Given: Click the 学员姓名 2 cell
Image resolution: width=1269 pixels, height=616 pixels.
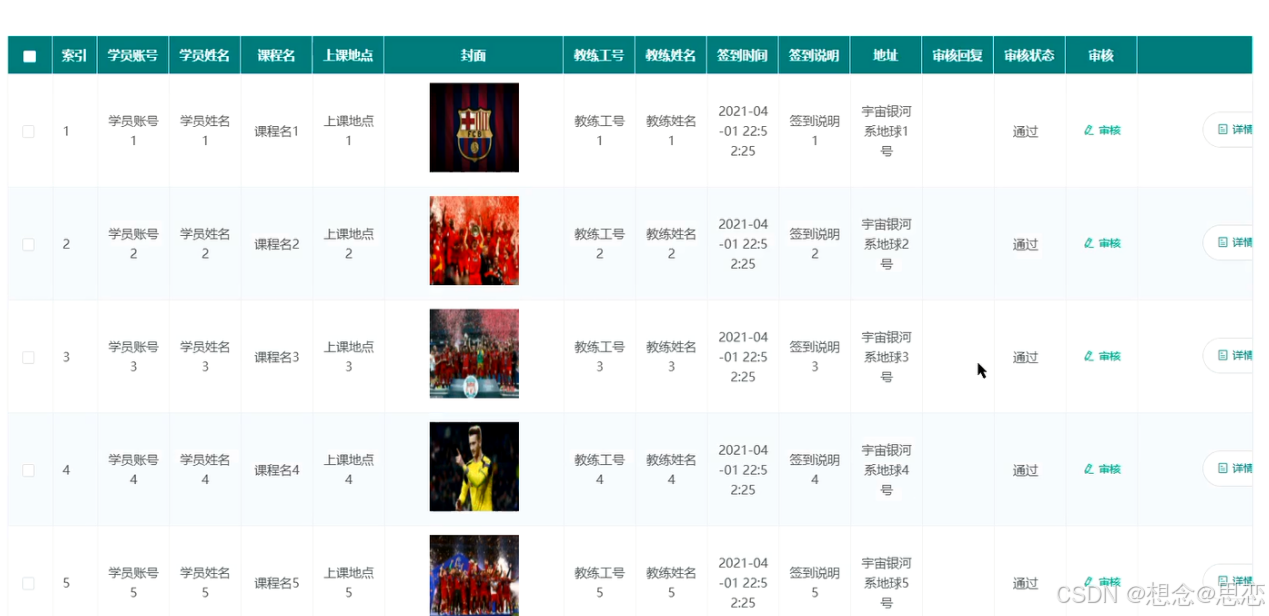Looking at the screenshot, I should click(x=205, y=244).
